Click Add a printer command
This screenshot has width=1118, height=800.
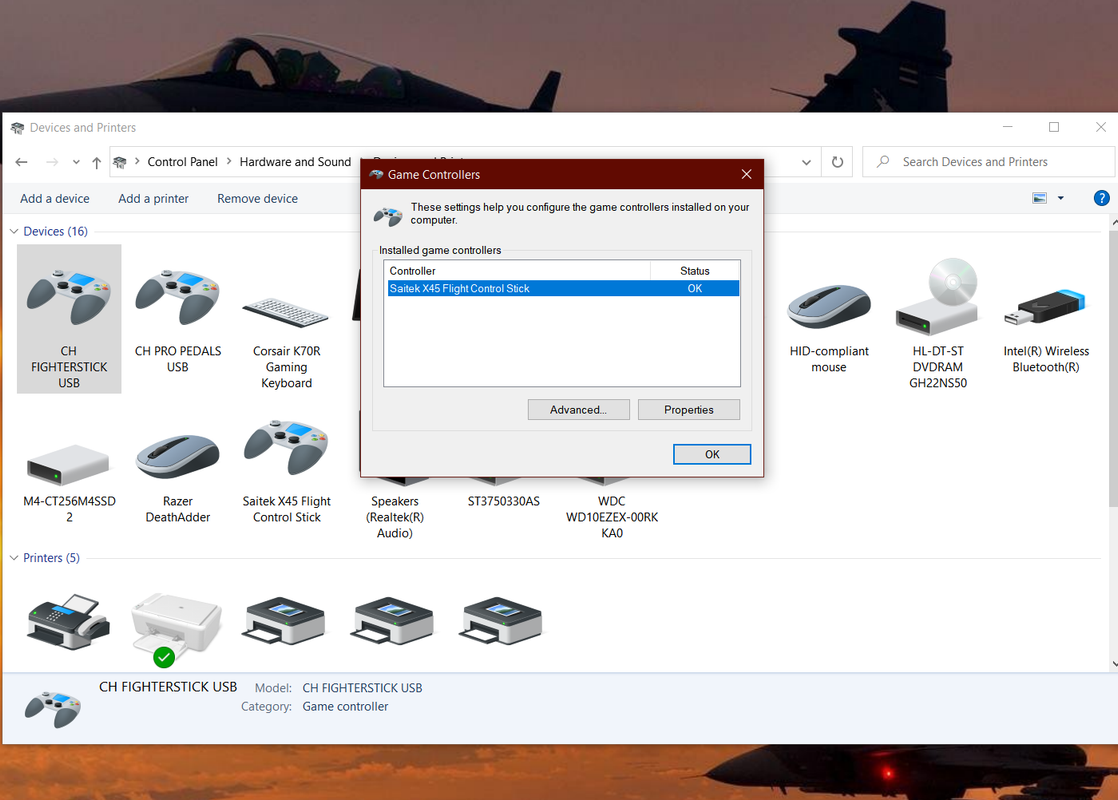(153, 199)
